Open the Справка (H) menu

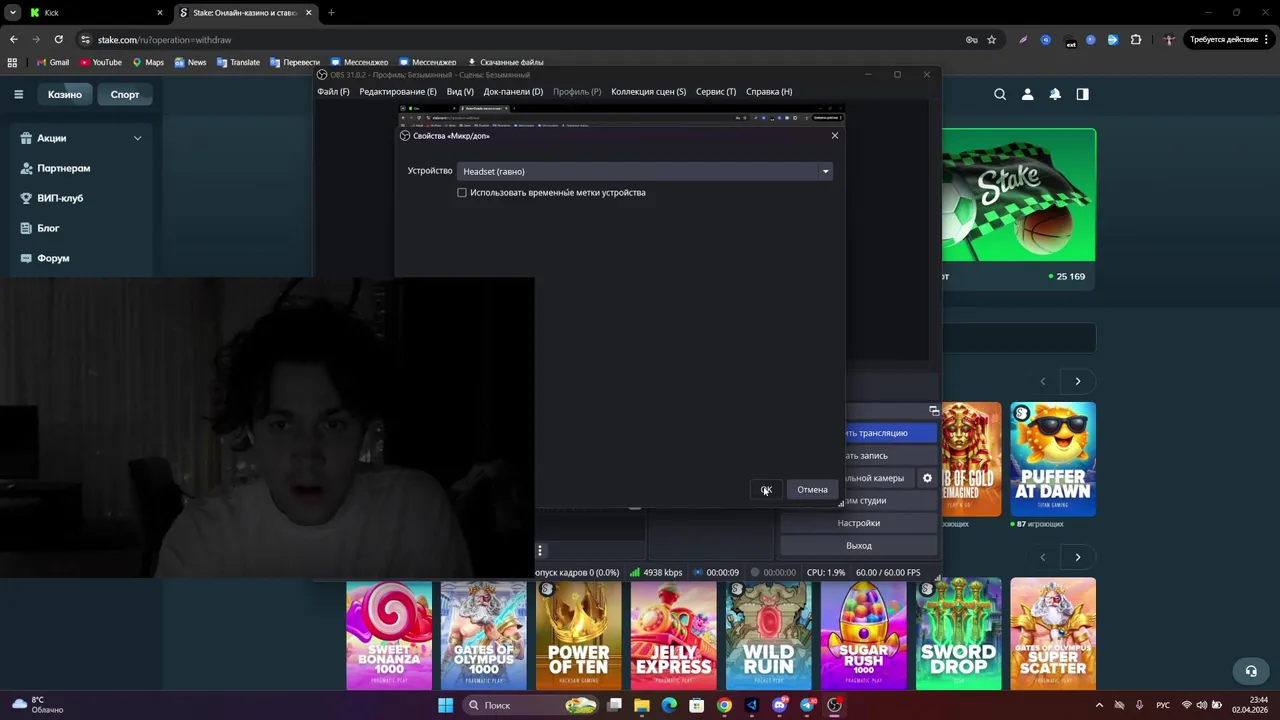point(769,91)
